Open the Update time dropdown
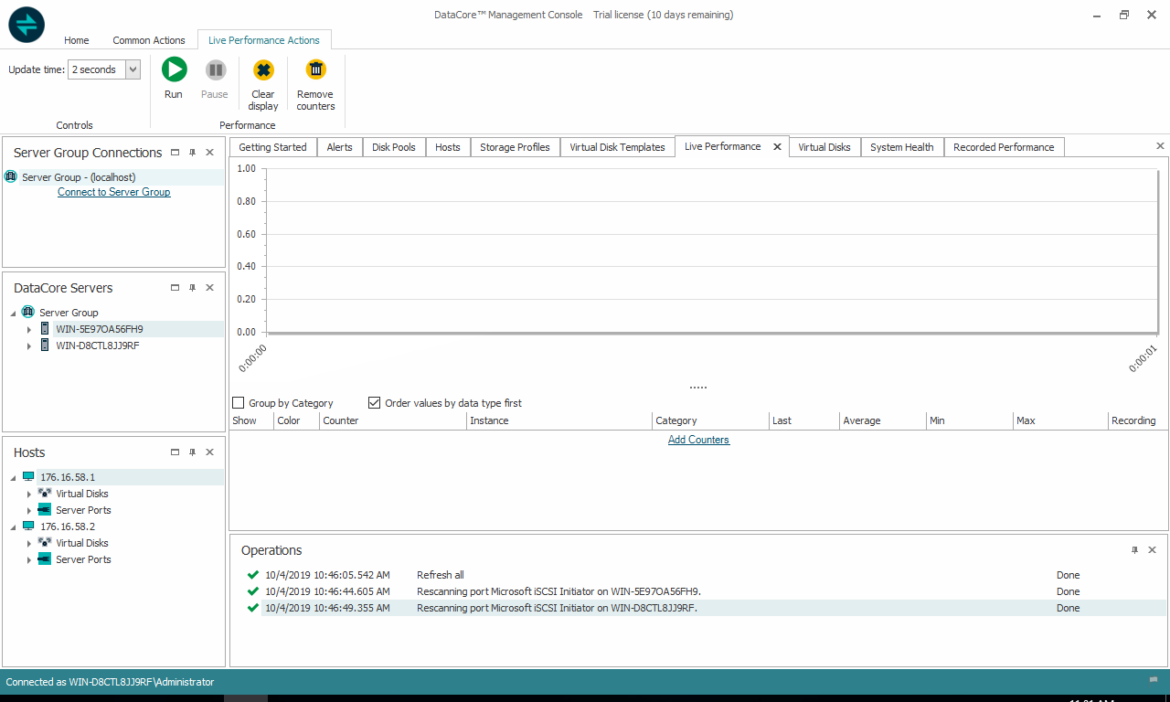This screenshot has width=1170, height=702. tap(133, 69)
